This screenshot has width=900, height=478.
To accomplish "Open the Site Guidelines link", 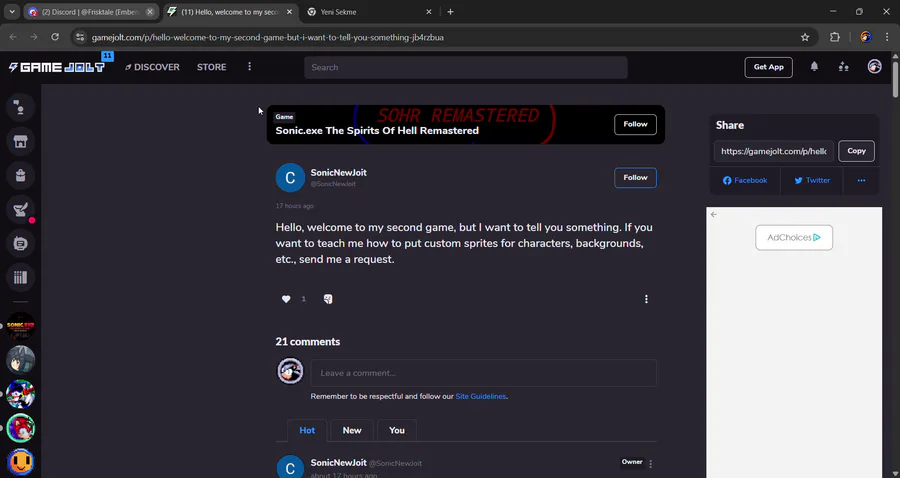I will (x=480, y=397).
